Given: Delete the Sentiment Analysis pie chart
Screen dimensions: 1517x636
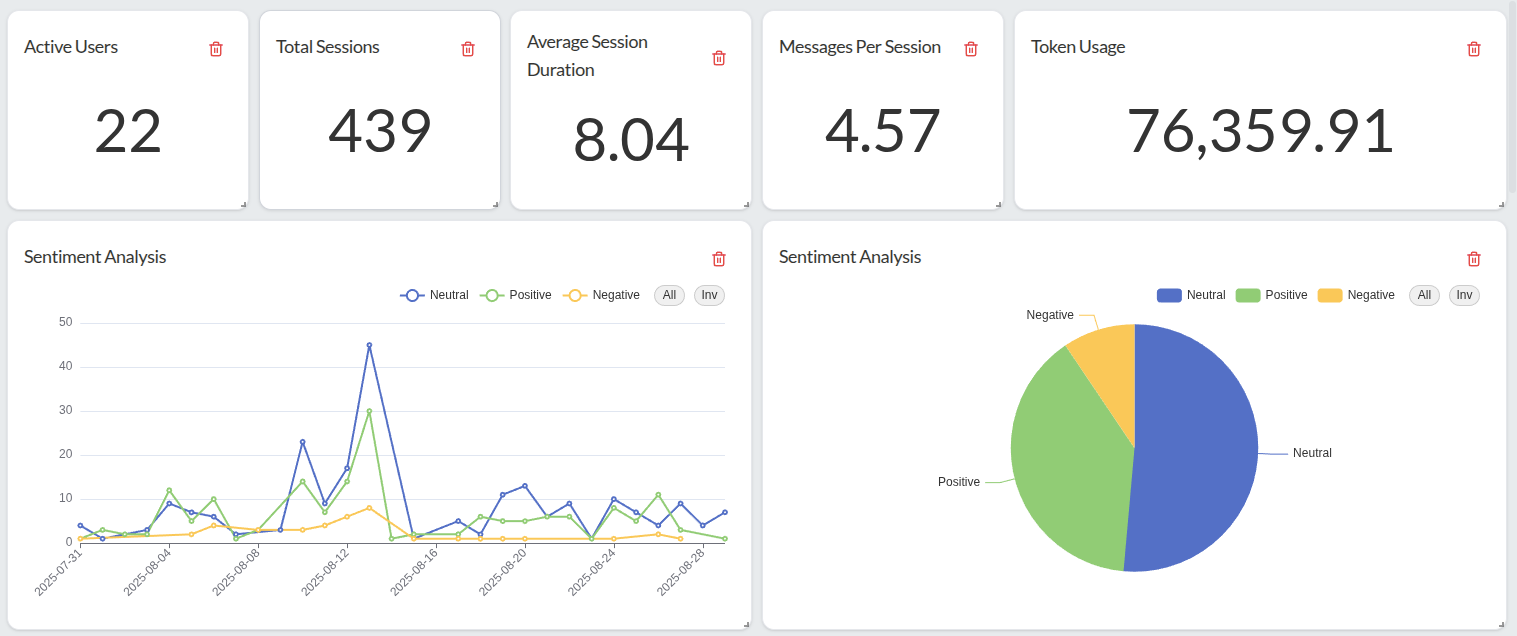Looking at the screenshot, I should pyautogui.click(x=1473, y=259).
